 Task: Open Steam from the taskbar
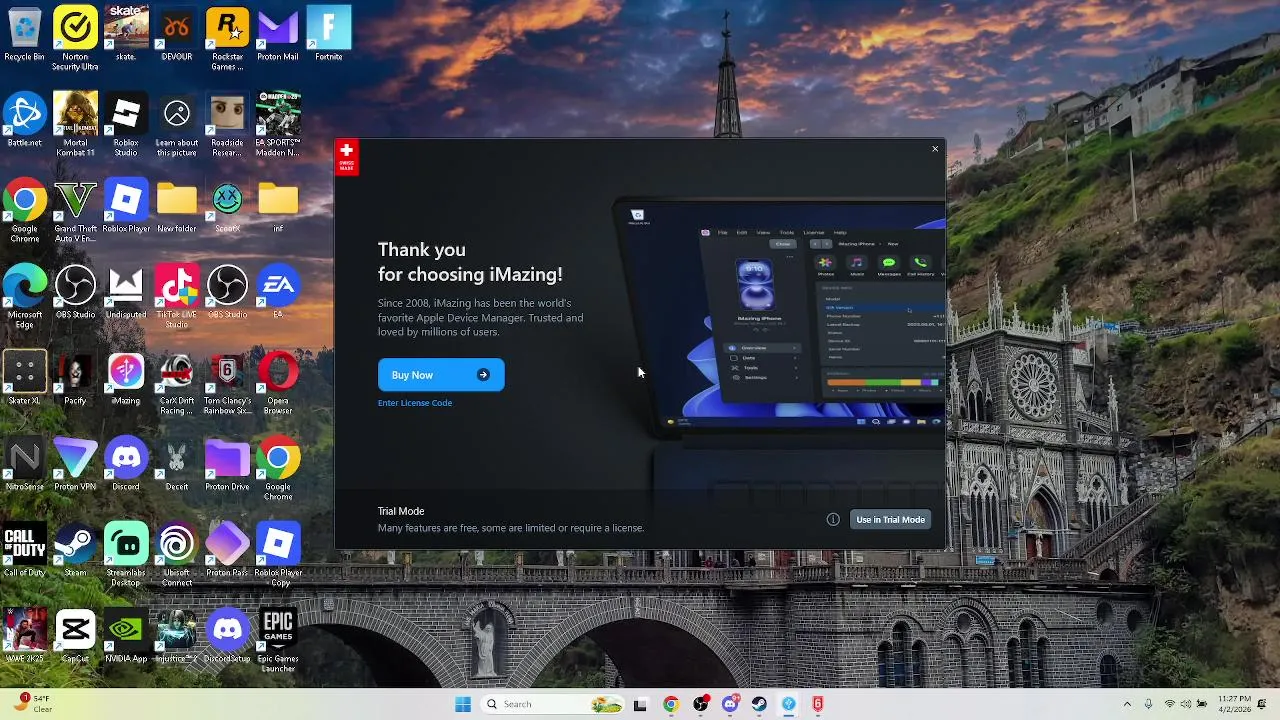coord(759,704)
